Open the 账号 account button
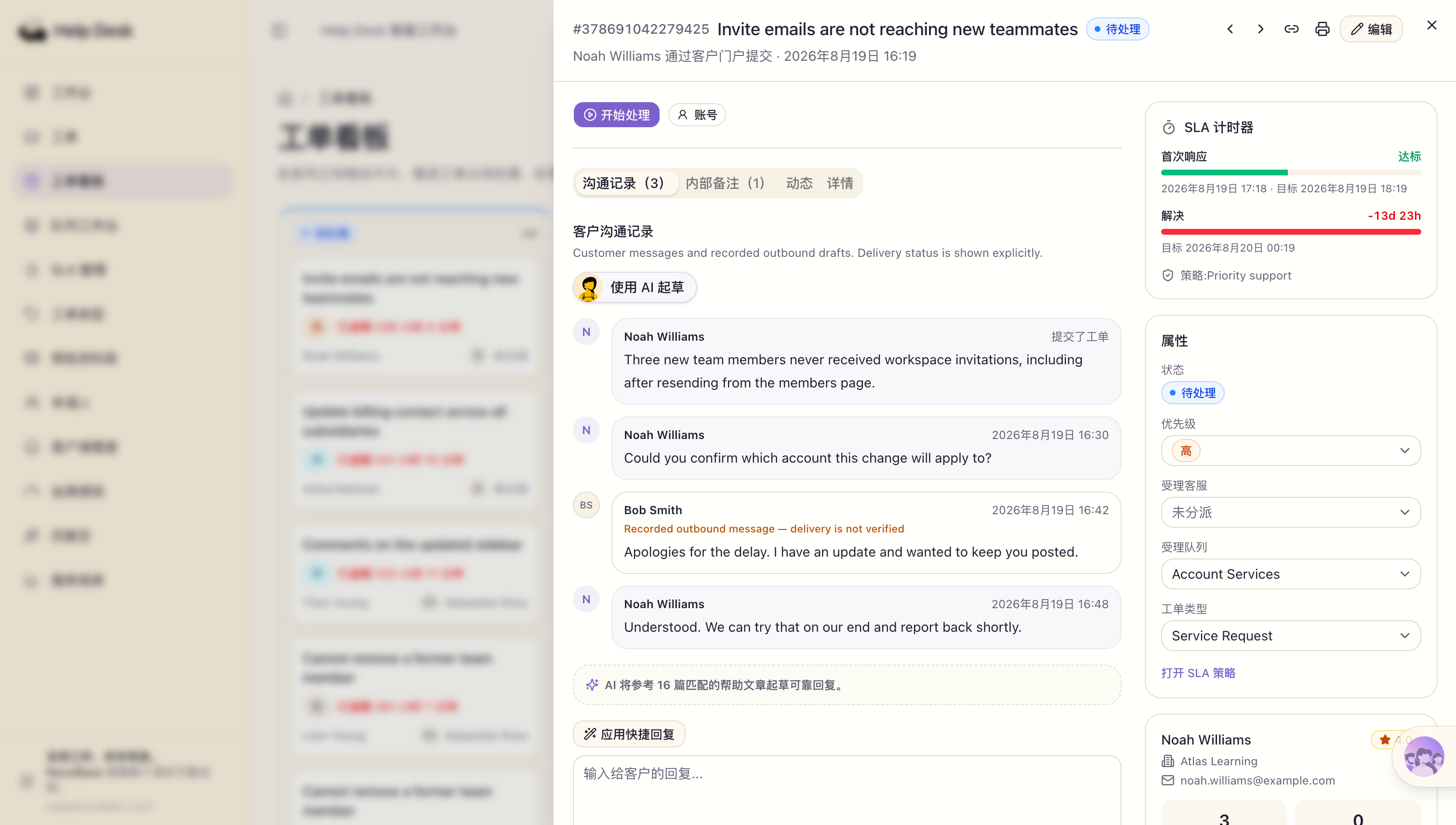Screen dimensions: 1456x825 697,115
